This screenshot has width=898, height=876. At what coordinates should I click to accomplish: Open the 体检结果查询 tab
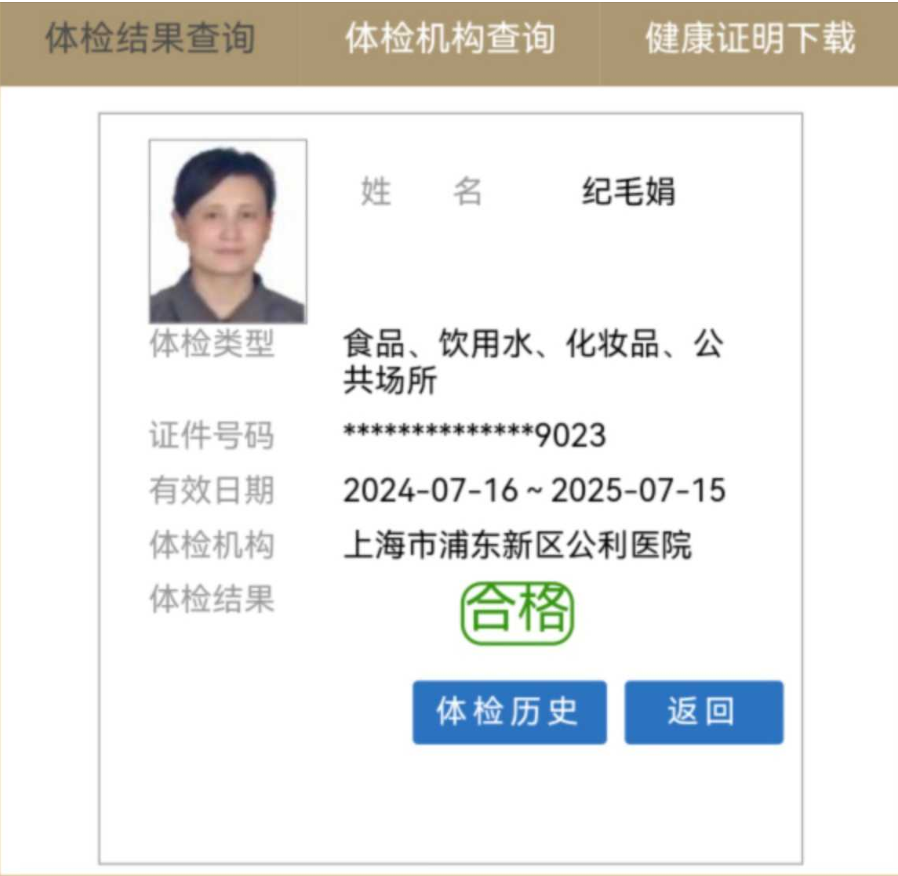click(x=150, y=38)
